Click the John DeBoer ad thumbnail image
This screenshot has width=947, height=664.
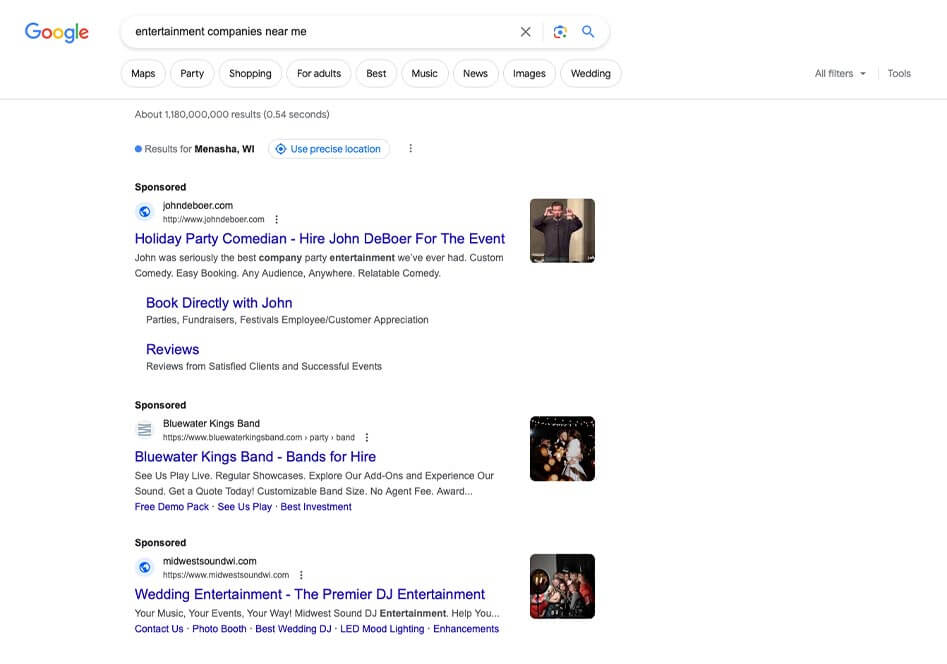(x=562, y=231)
